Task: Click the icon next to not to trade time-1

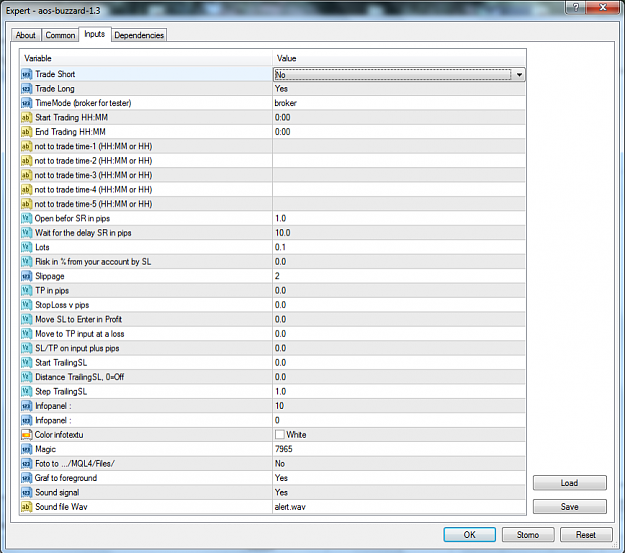Action: pos(26,146)
